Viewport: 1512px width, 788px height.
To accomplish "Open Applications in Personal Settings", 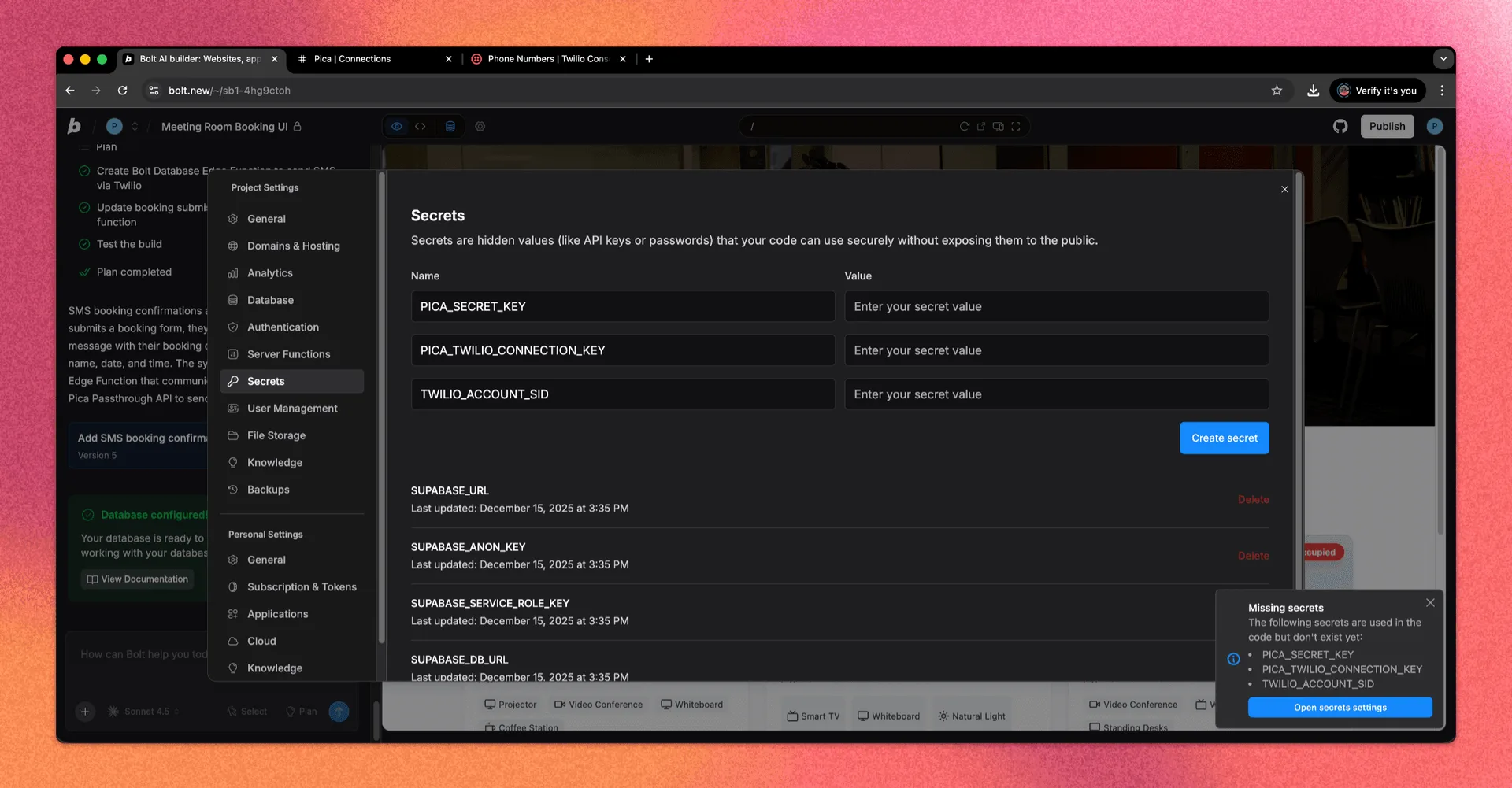I will pyautogui.click(x=291, y=614).
